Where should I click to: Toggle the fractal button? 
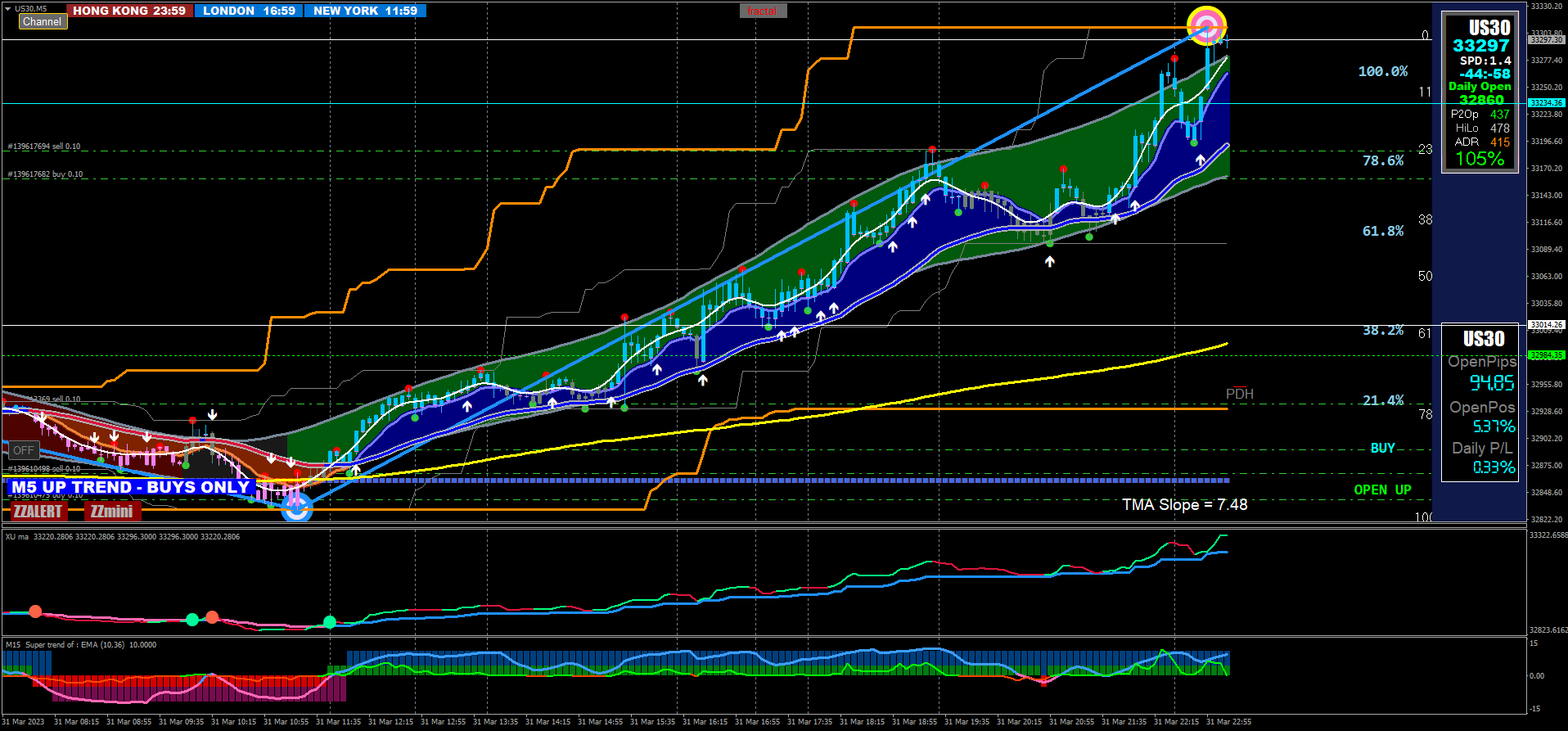(763, 11)
